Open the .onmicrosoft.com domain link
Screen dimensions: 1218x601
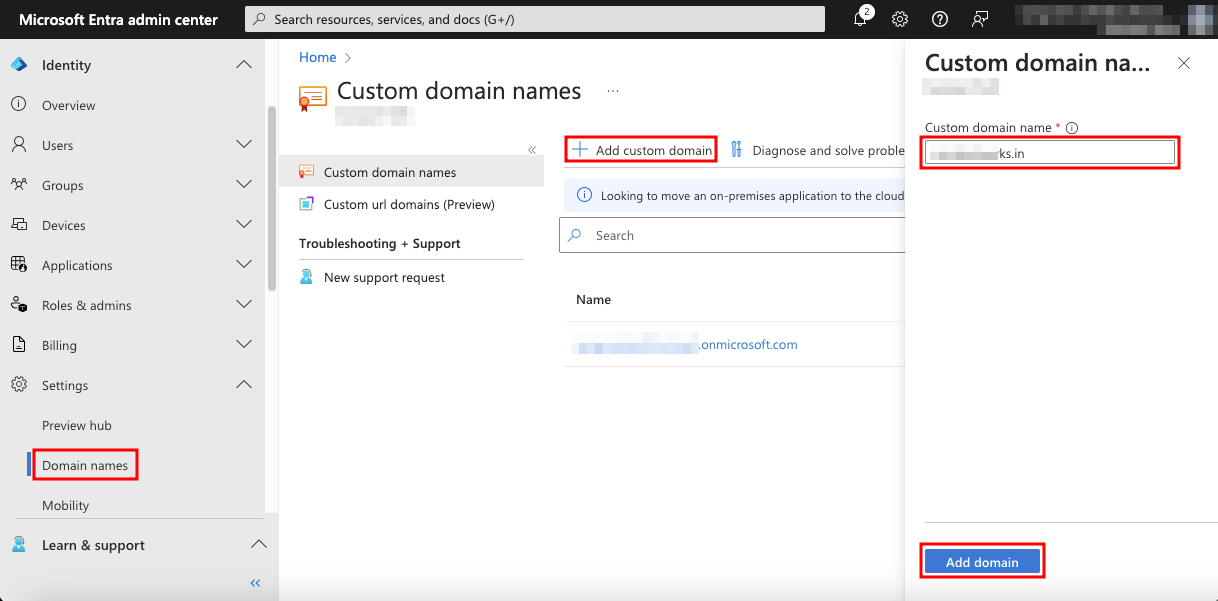click(x=684, y=344)
